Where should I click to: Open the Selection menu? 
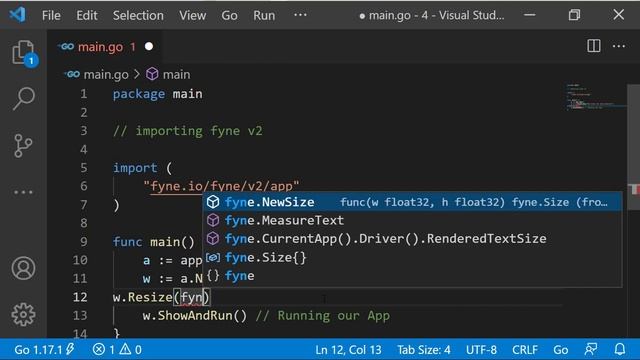click(138, 16)
